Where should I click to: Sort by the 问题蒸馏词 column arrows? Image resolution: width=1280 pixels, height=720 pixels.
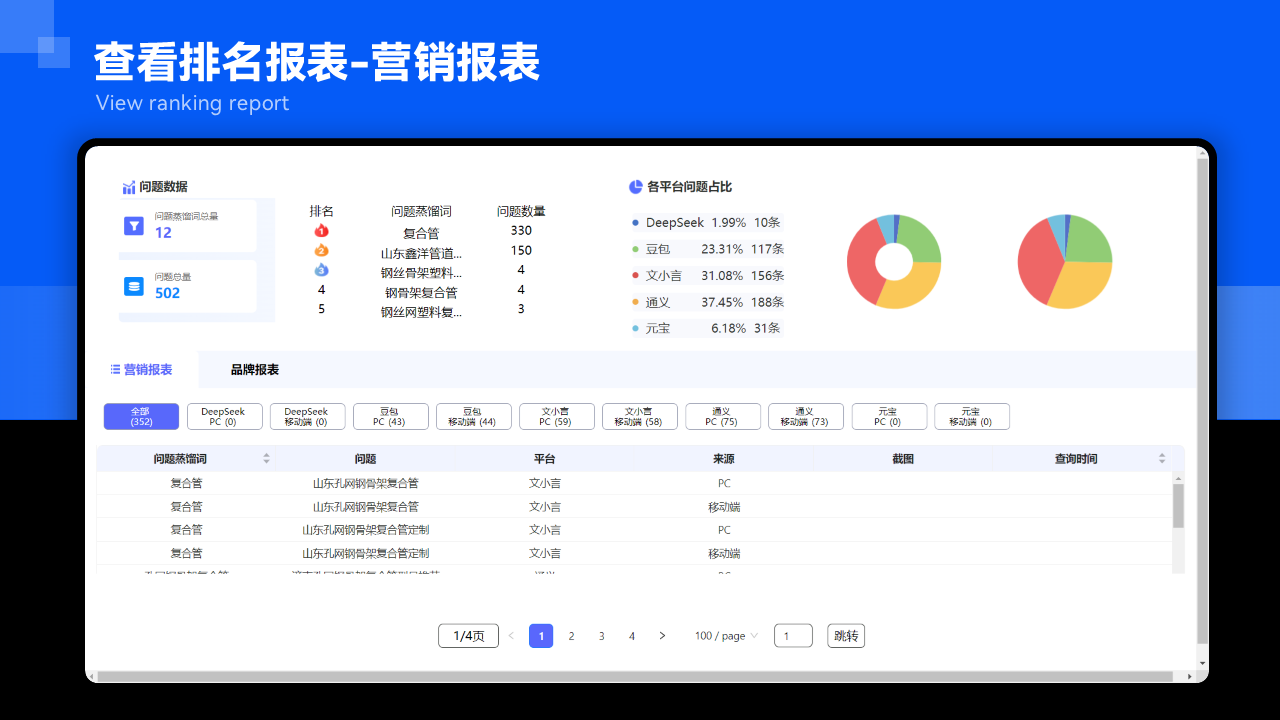tap(266, 459)
